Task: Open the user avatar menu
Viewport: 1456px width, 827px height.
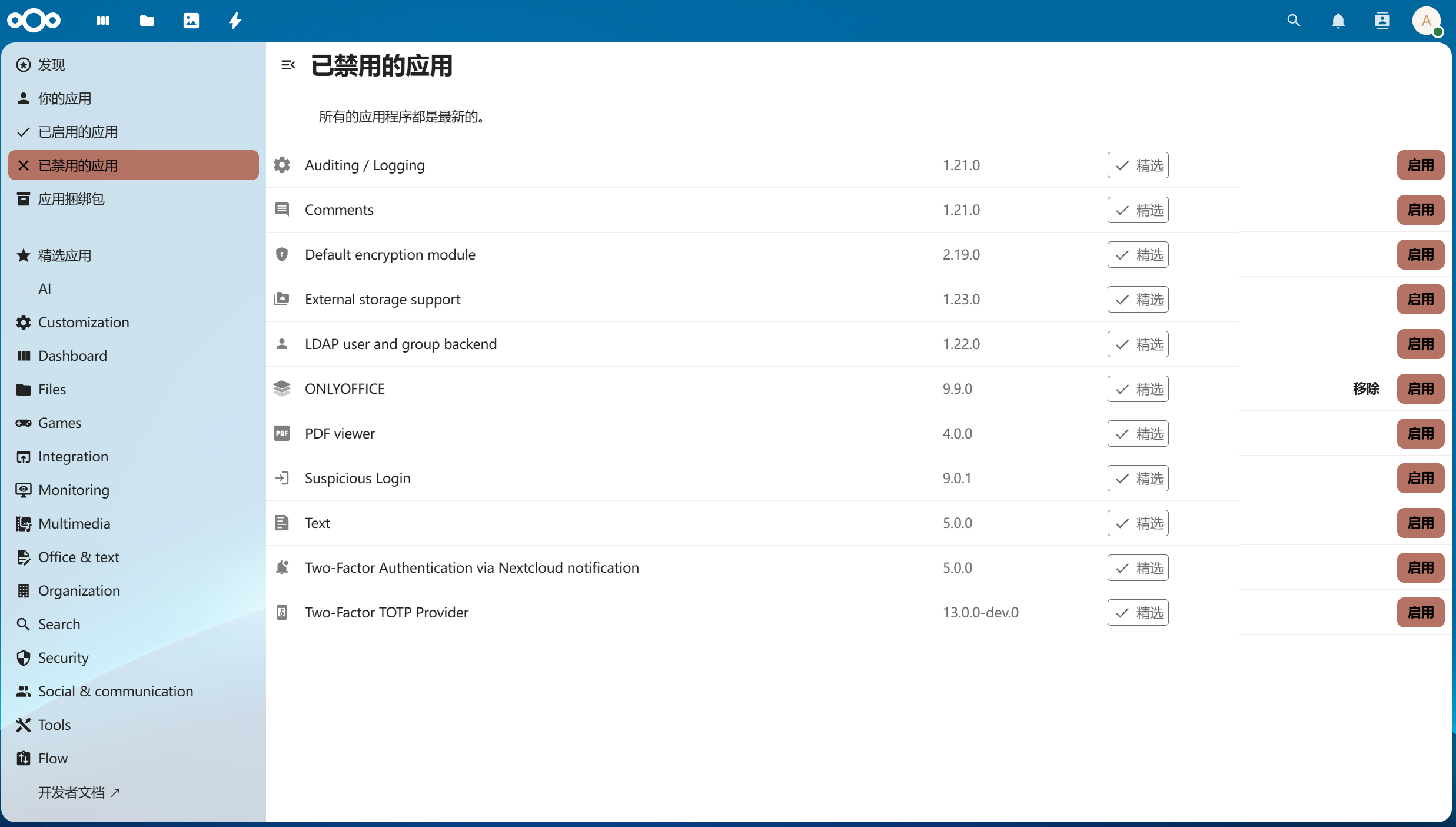Action: [1427, 21]
